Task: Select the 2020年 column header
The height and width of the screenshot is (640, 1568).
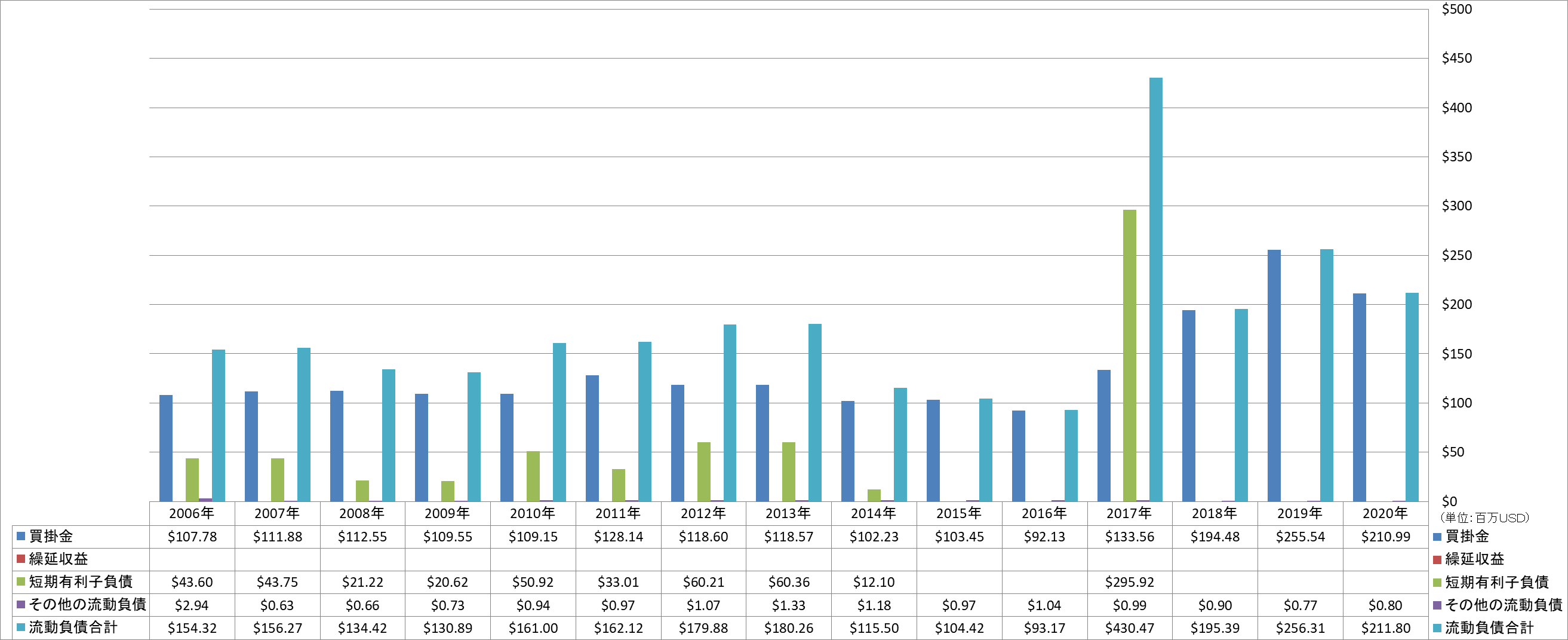Action: tap(1385, 513)
